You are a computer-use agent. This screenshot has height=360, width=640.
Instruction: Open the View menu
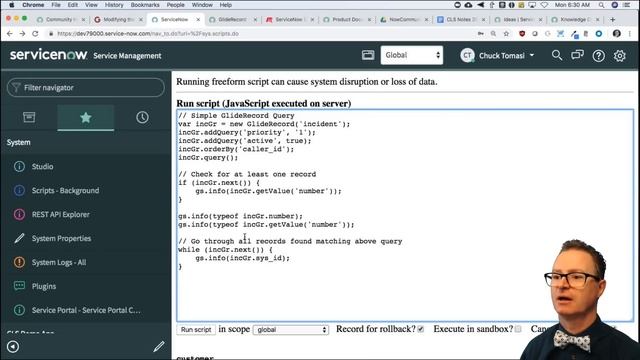click(91, 5)
